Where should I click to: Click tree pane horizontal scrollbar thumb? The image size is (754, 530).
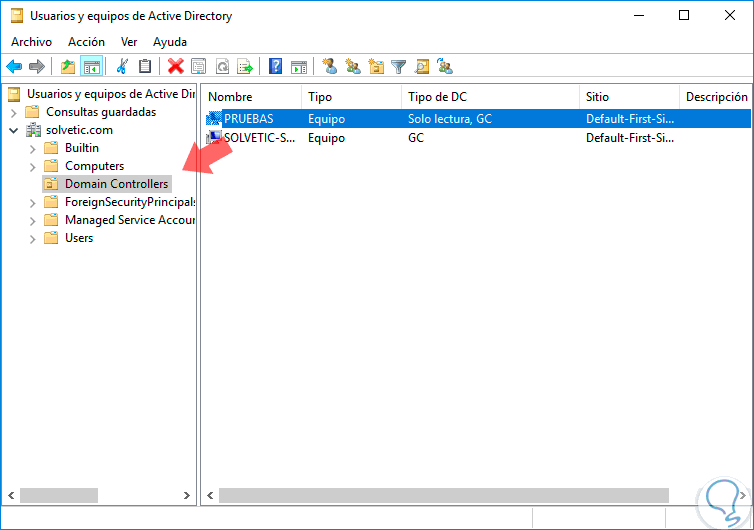pyautogui.click(x=59, y=495)
